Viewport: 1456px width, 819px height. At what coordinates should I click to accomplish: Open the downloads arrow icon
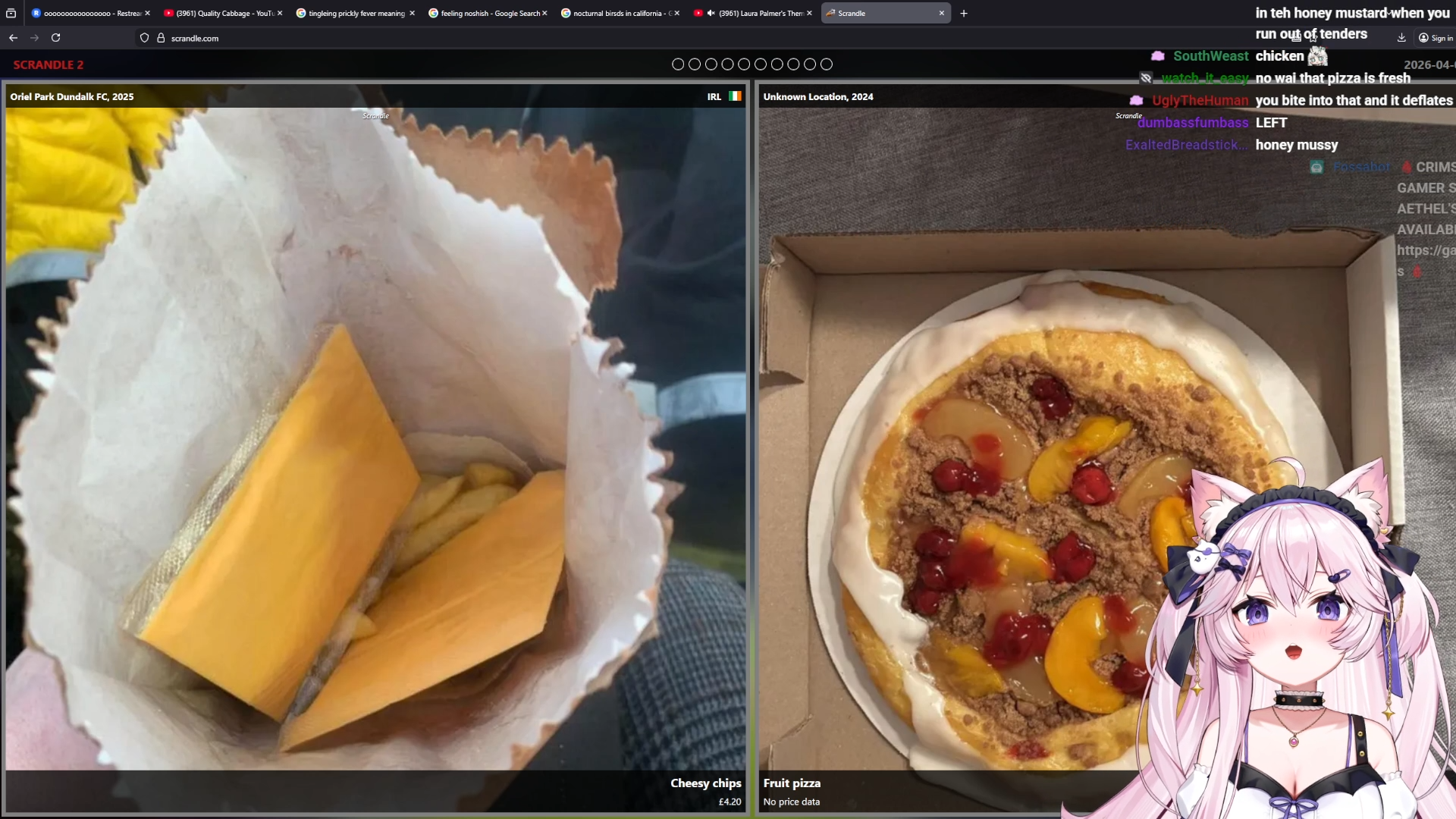coord(1401,38)
